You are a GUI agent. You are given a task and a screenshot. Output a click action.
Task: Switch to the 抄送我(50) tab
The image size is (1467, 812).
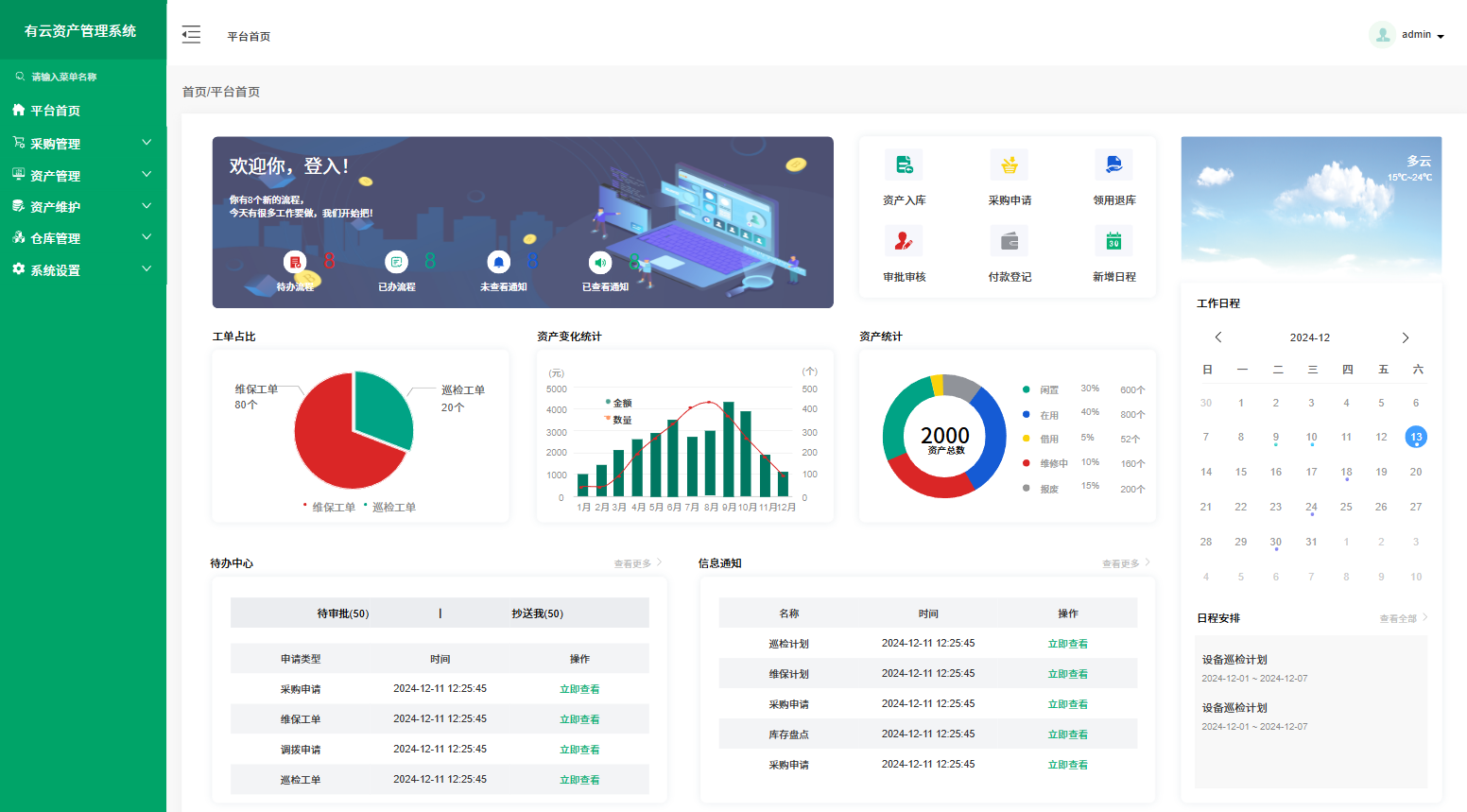pos(537,613)
